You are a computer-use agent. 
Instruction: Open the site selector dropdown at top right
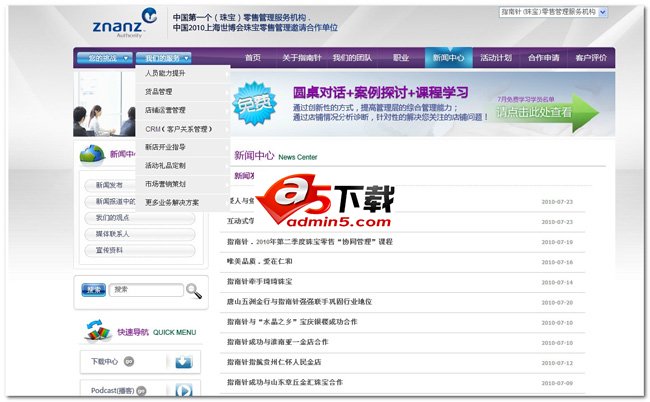tap(553, 12)
